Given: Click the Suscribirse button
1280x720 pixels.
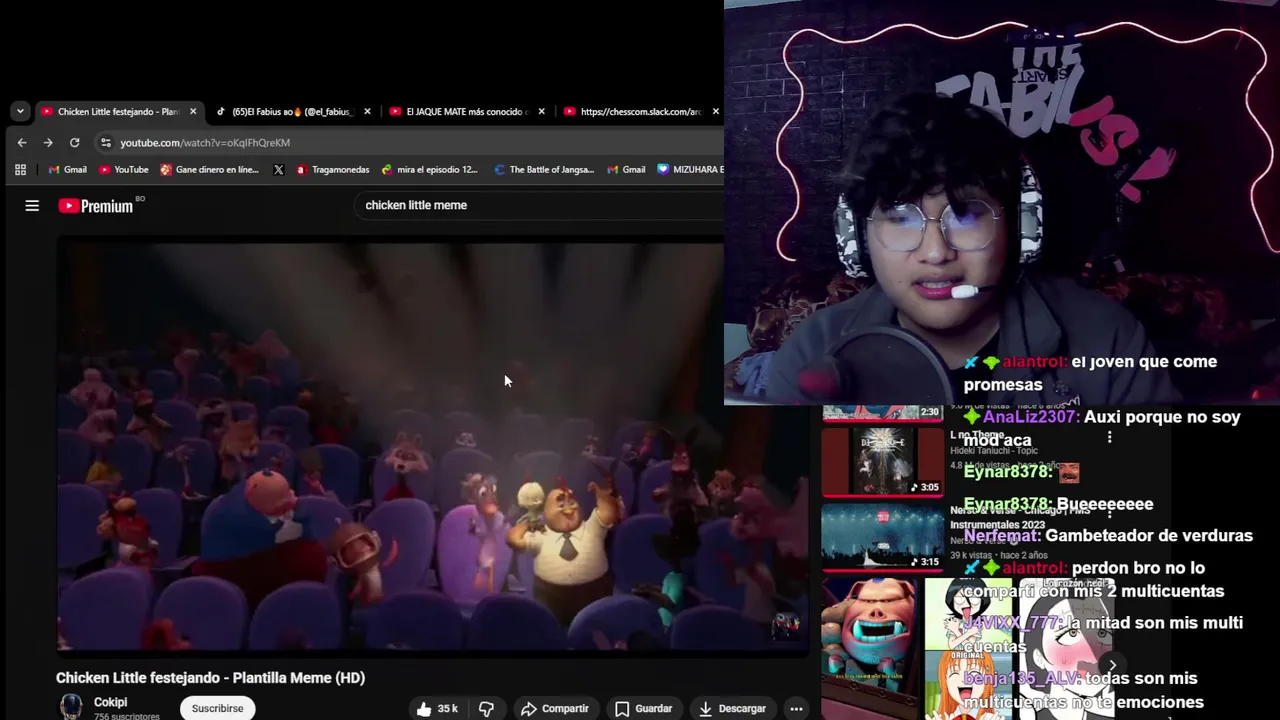Looking at the screenshot, I should coord(217,708).
